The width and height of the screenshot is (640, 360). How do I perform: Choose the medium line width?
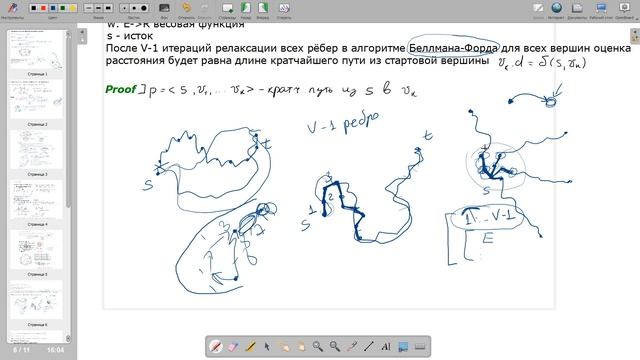98,8
